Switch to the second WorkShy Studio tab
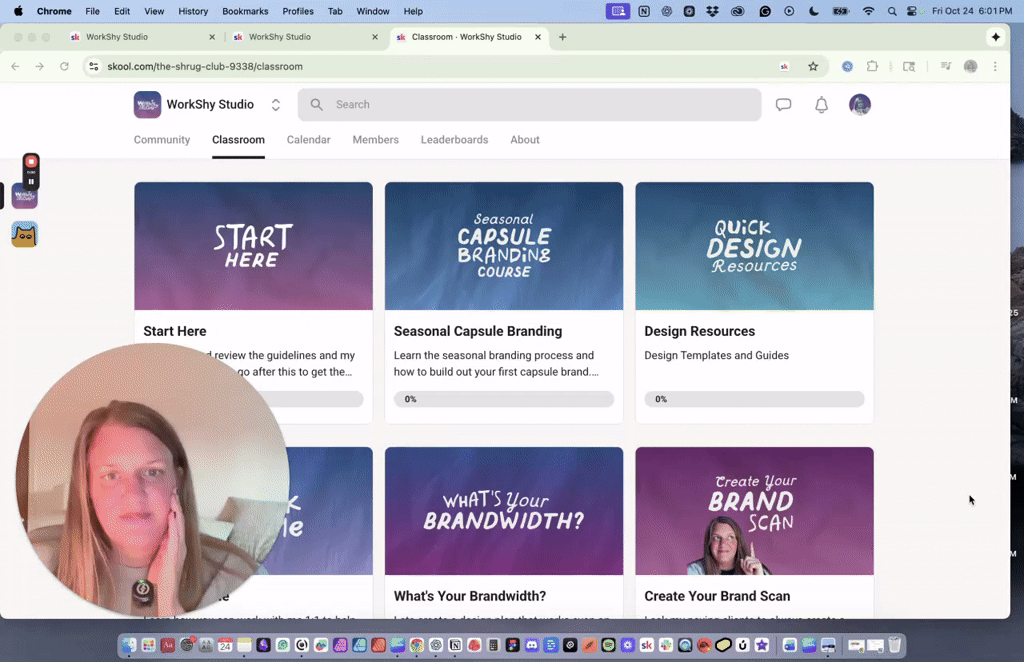Viewport: 1024px width, 662px height. coord(305,37)
